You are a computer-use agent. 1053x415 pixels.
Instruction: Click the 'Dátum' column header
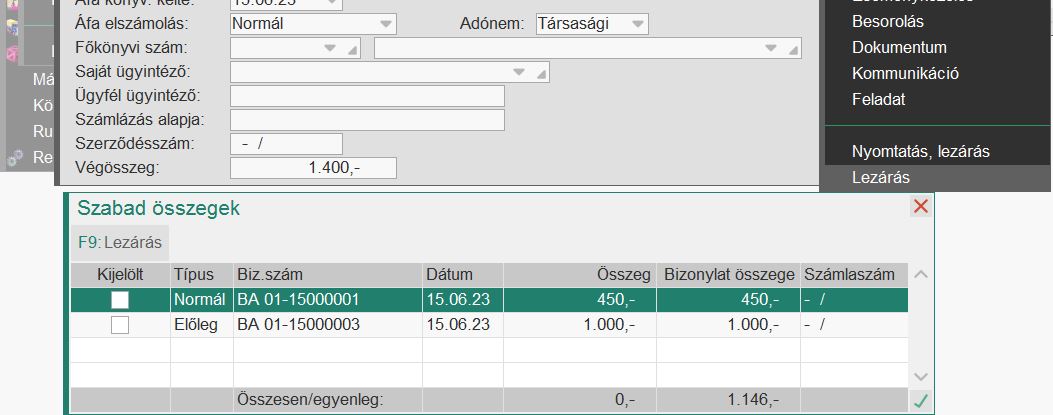coord(463,275)
